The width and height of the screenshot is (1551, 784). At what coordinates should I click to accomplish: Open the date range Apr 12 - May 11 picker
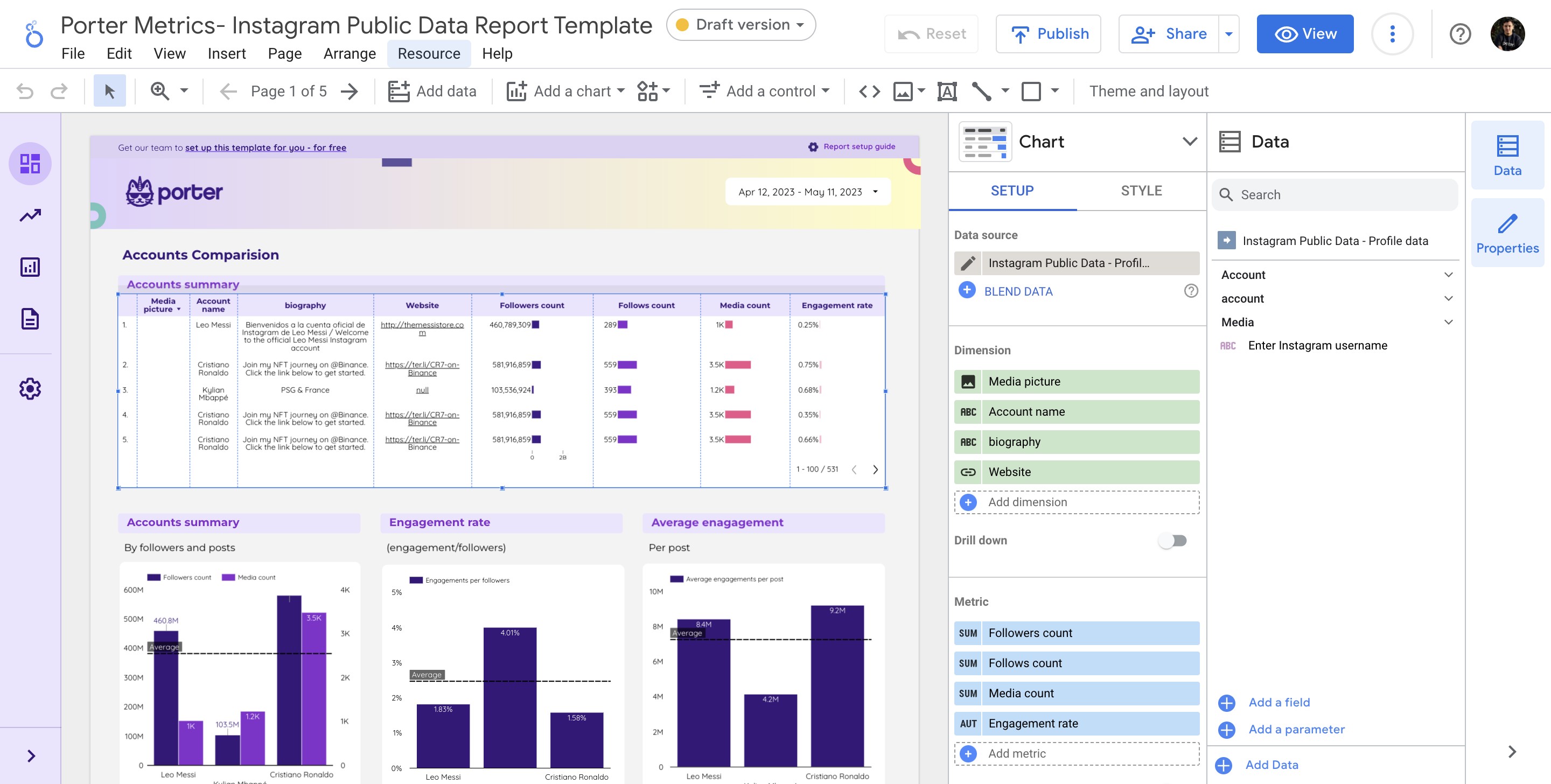point(807,192)
